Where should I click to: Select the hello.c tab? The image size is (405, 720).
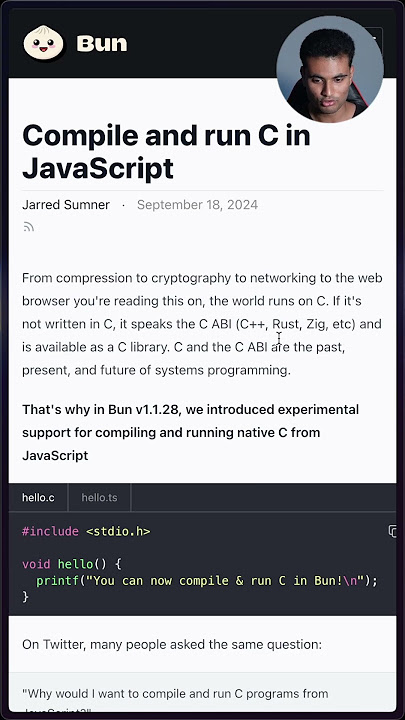(x=38, y=498)
